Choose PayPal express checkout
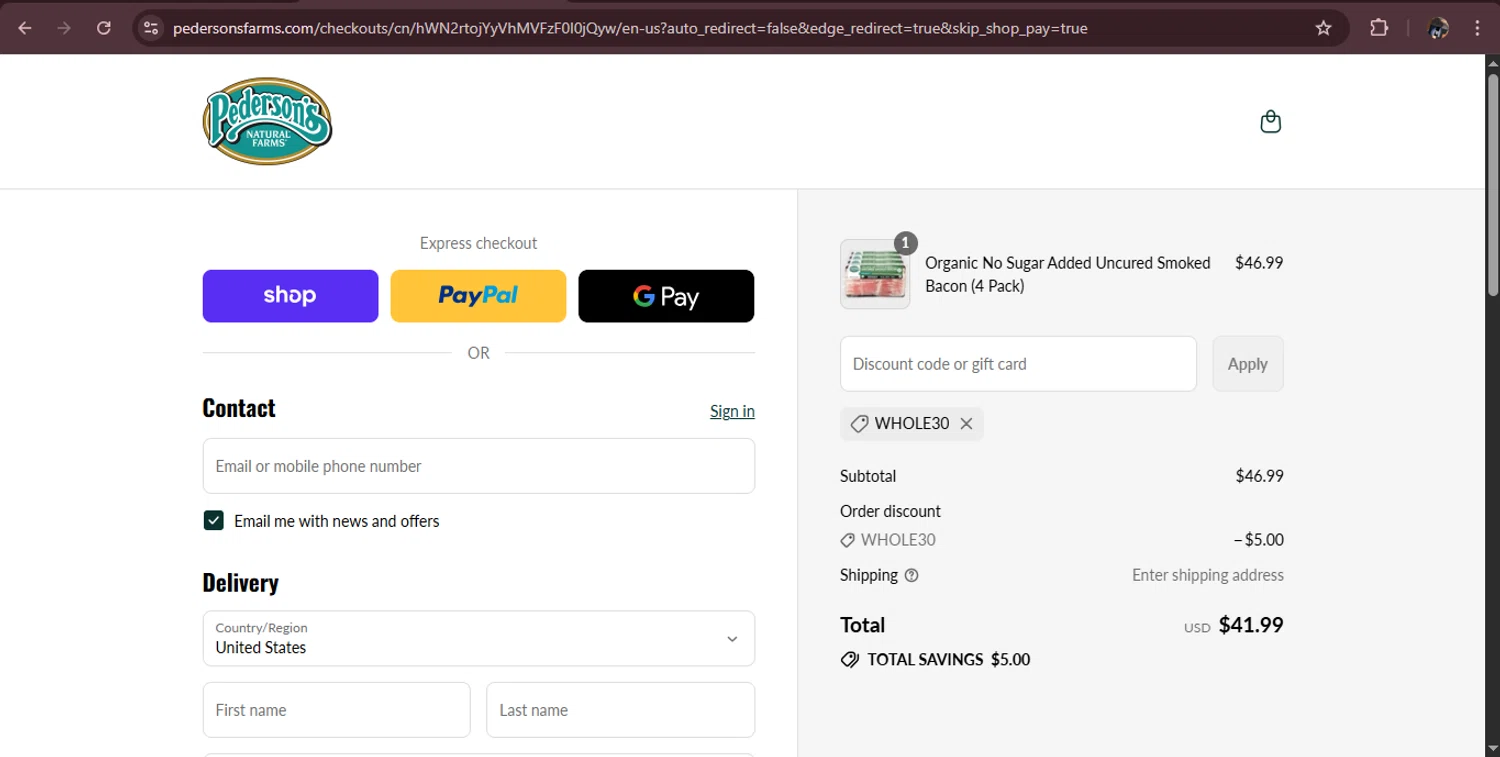 (x=478, y=296)
